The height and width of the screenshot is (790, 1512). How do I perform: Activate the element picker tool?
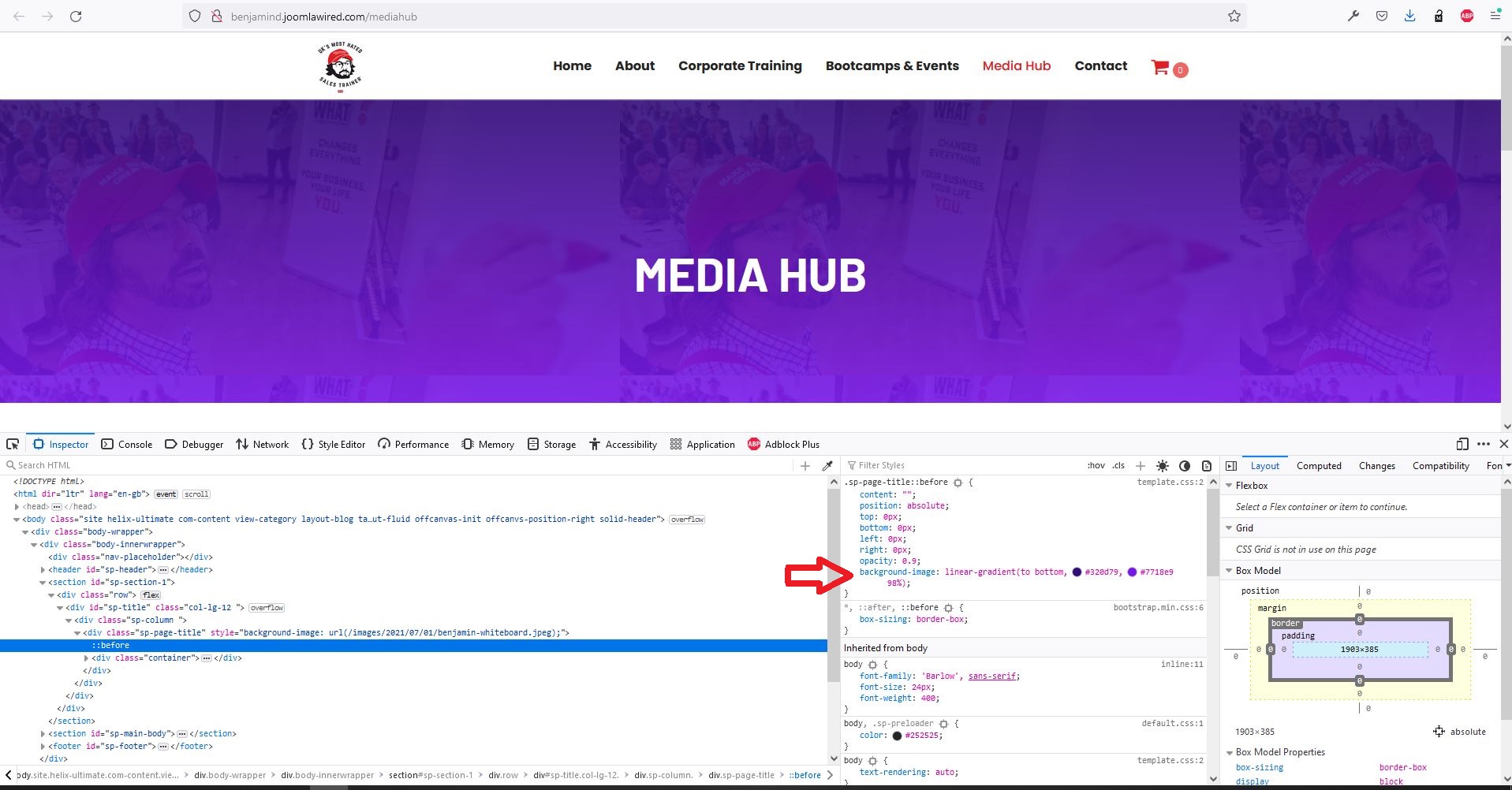[13, 444]
